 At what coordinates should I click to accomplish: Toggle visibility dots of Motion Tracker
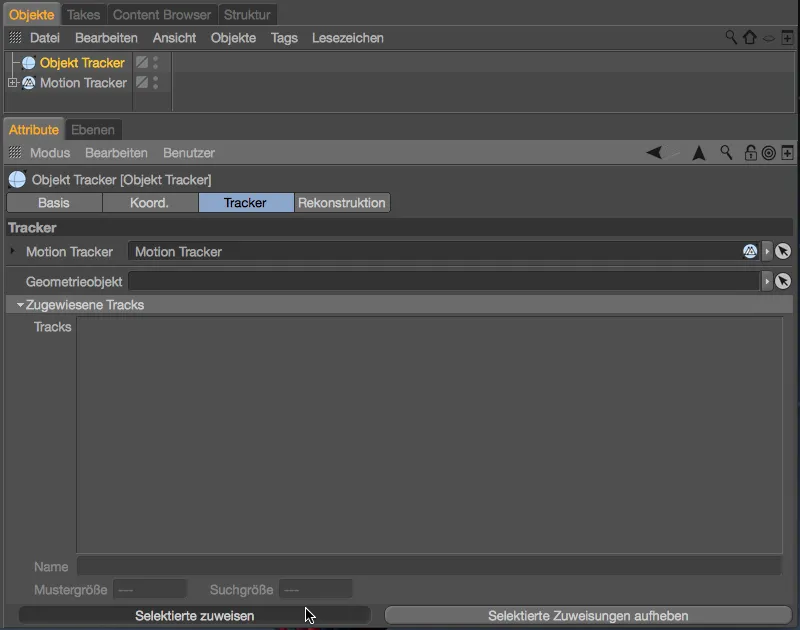click(x=156, y=82)
